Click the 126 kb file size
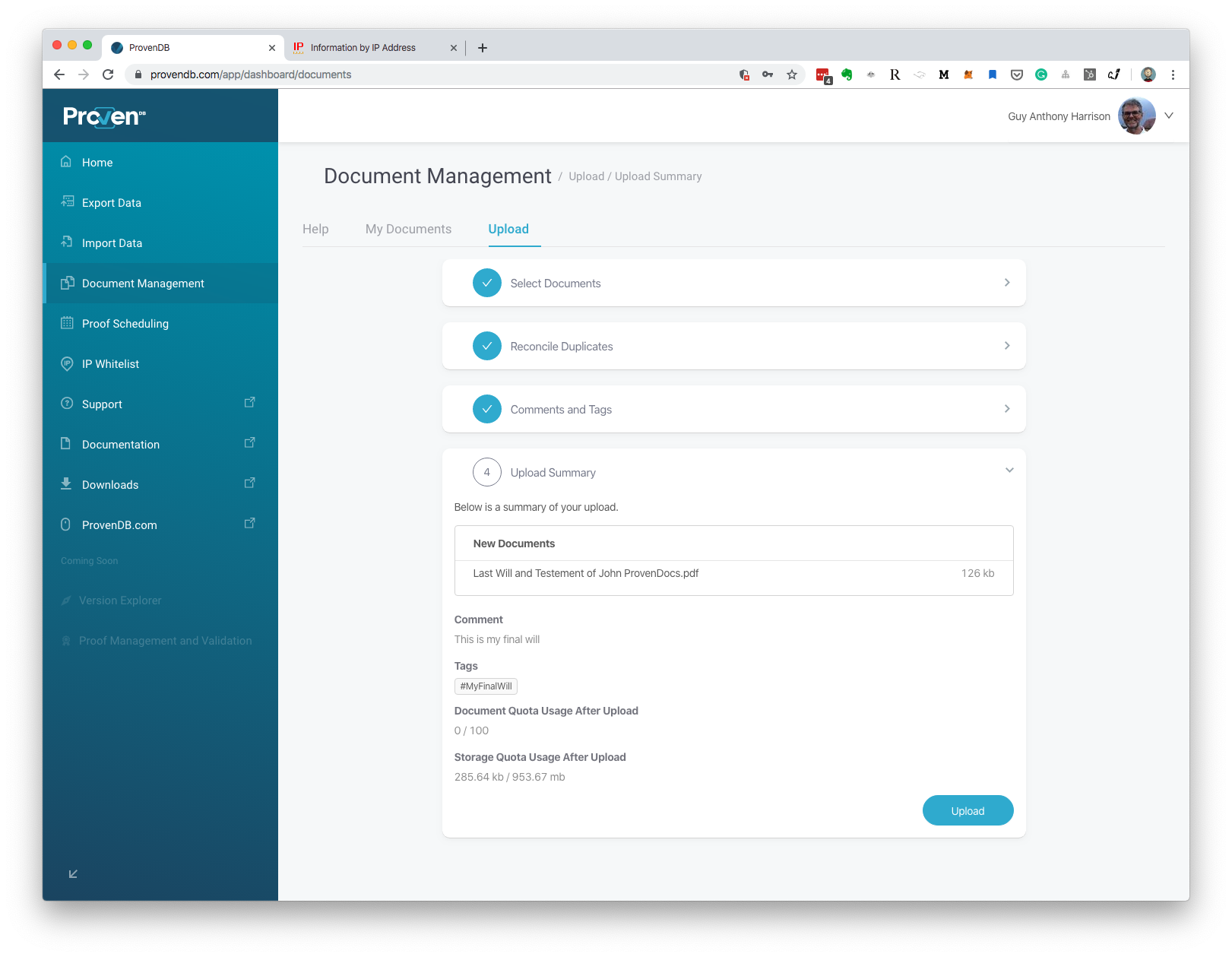This screenshot has width=1232, height=957. [977, 573]
